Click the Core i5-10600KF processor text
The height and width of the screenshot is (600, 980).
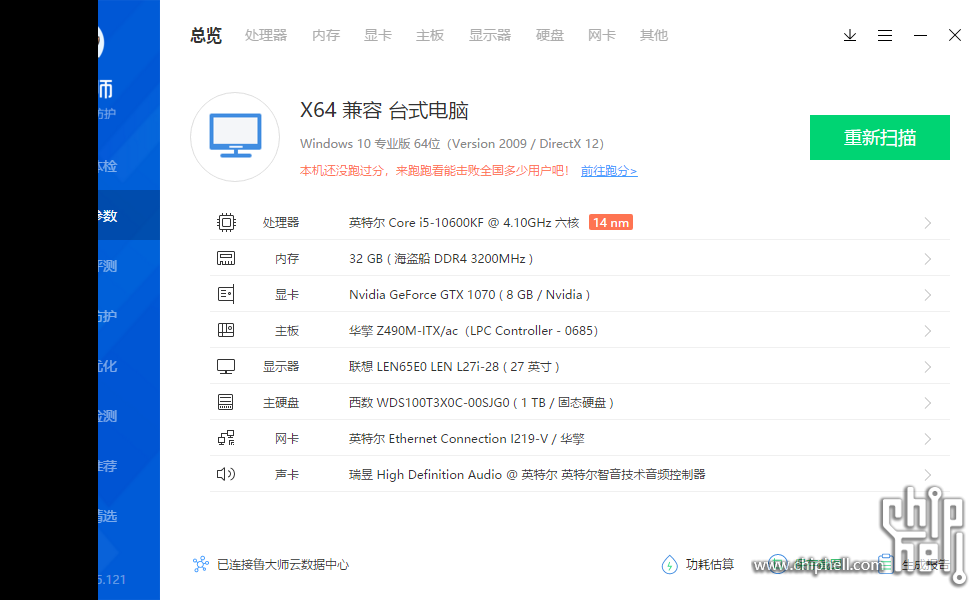coord(464,222)
